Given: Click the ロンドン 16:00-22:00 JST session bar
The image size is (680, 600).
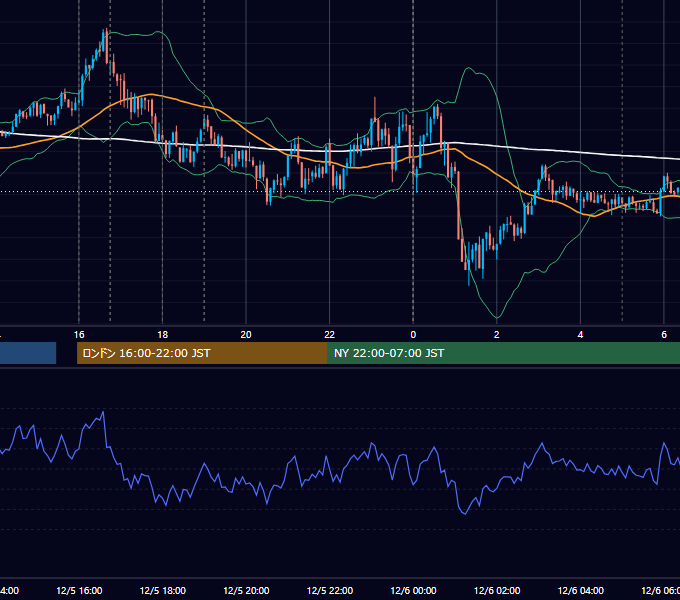Looking at the screenshot, I should (202, 353).
